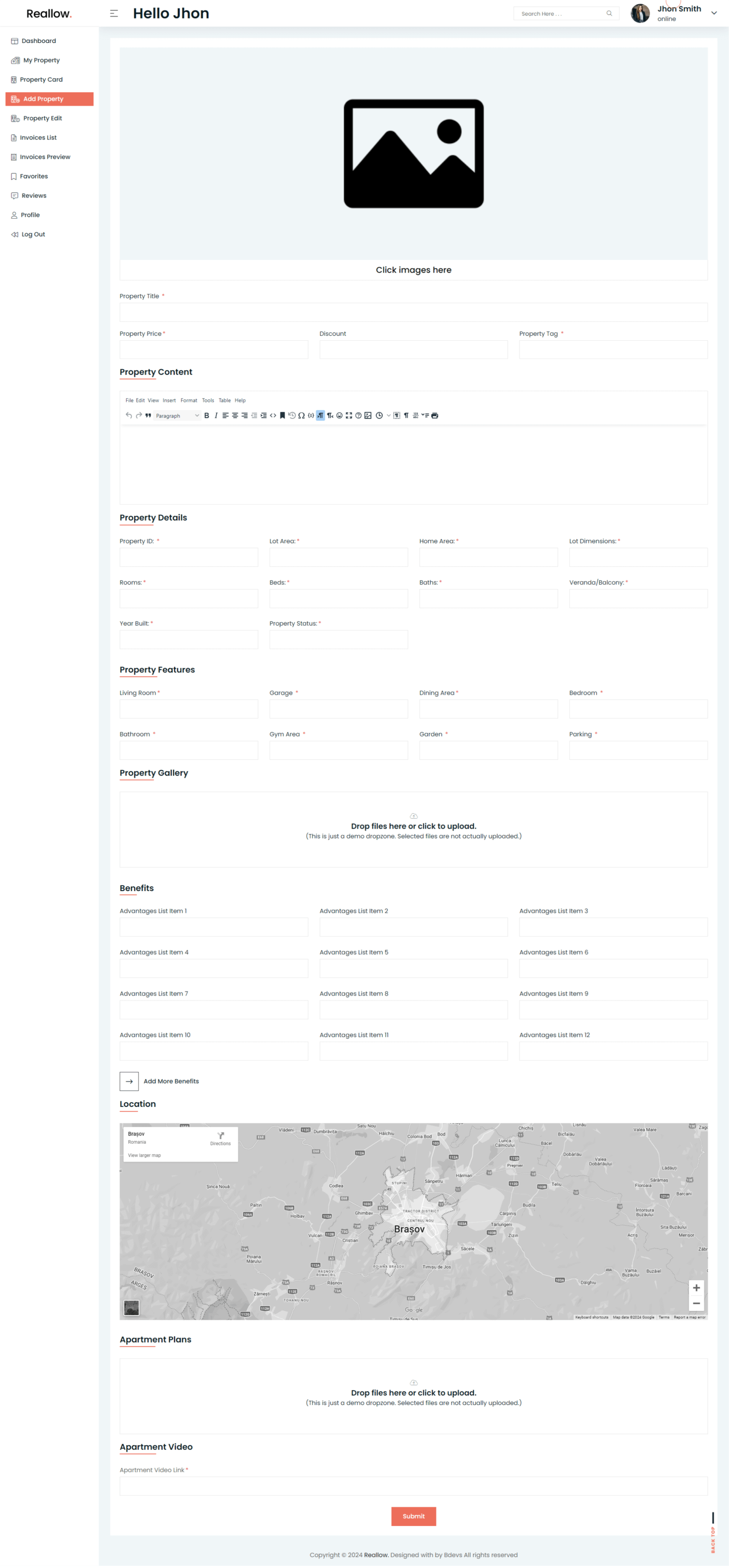Open Paragraph format dropdown
The width and height of the screenshot is (729, 1568).
click(177, 416)
